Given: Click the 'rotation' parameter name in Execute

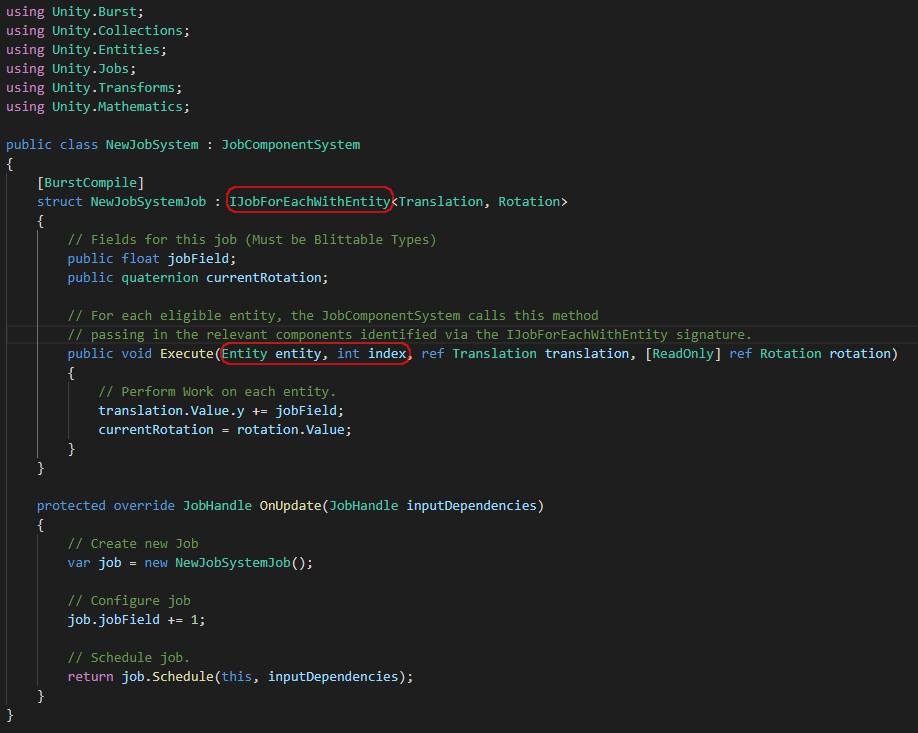Looking at the screenshot, I should coord(860,354).
